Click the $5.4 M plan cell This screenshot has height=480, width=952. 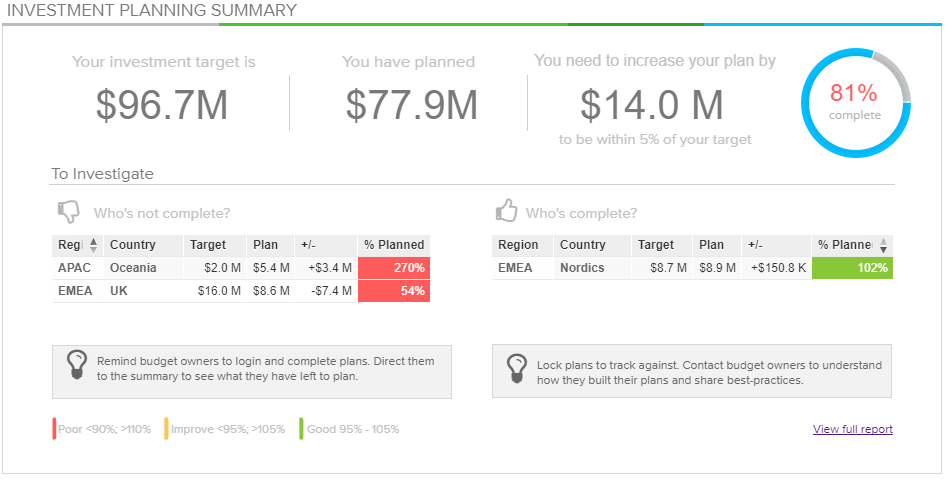click(271, 268)
